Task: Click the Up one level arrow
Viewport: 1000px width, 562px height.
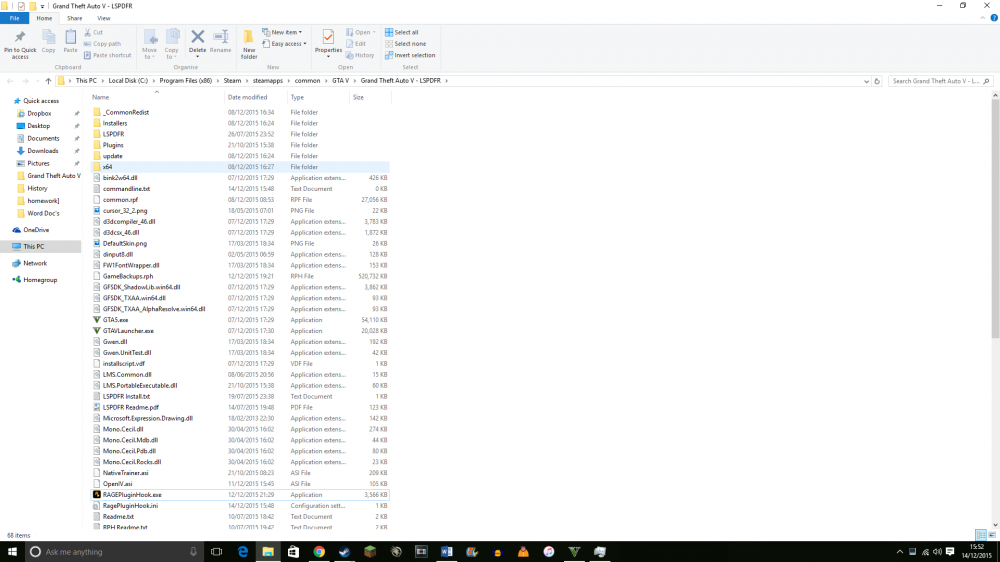Action: tap(48, 81)
